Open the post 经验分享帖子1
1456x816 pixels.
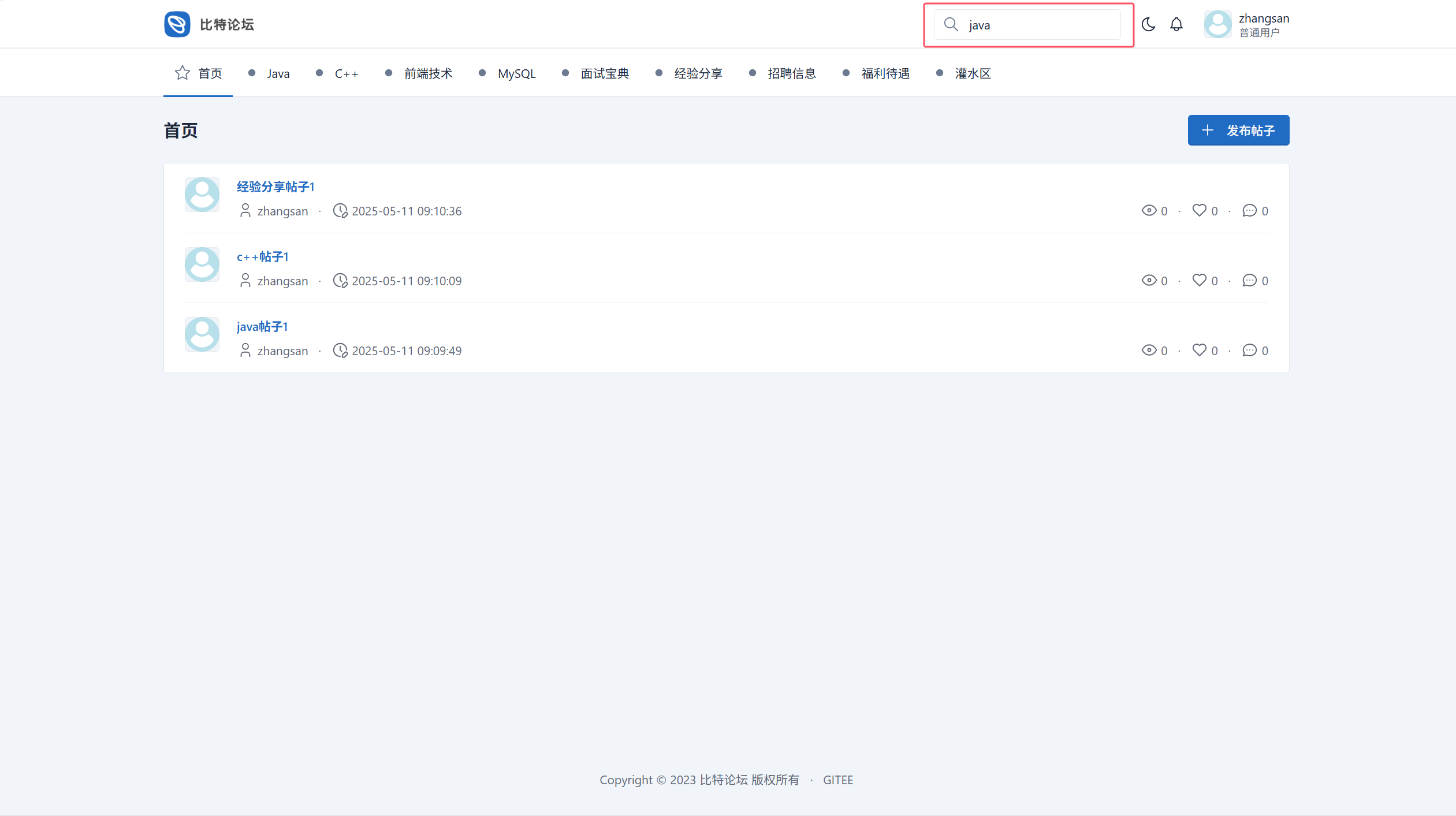[x=275, y=187]
